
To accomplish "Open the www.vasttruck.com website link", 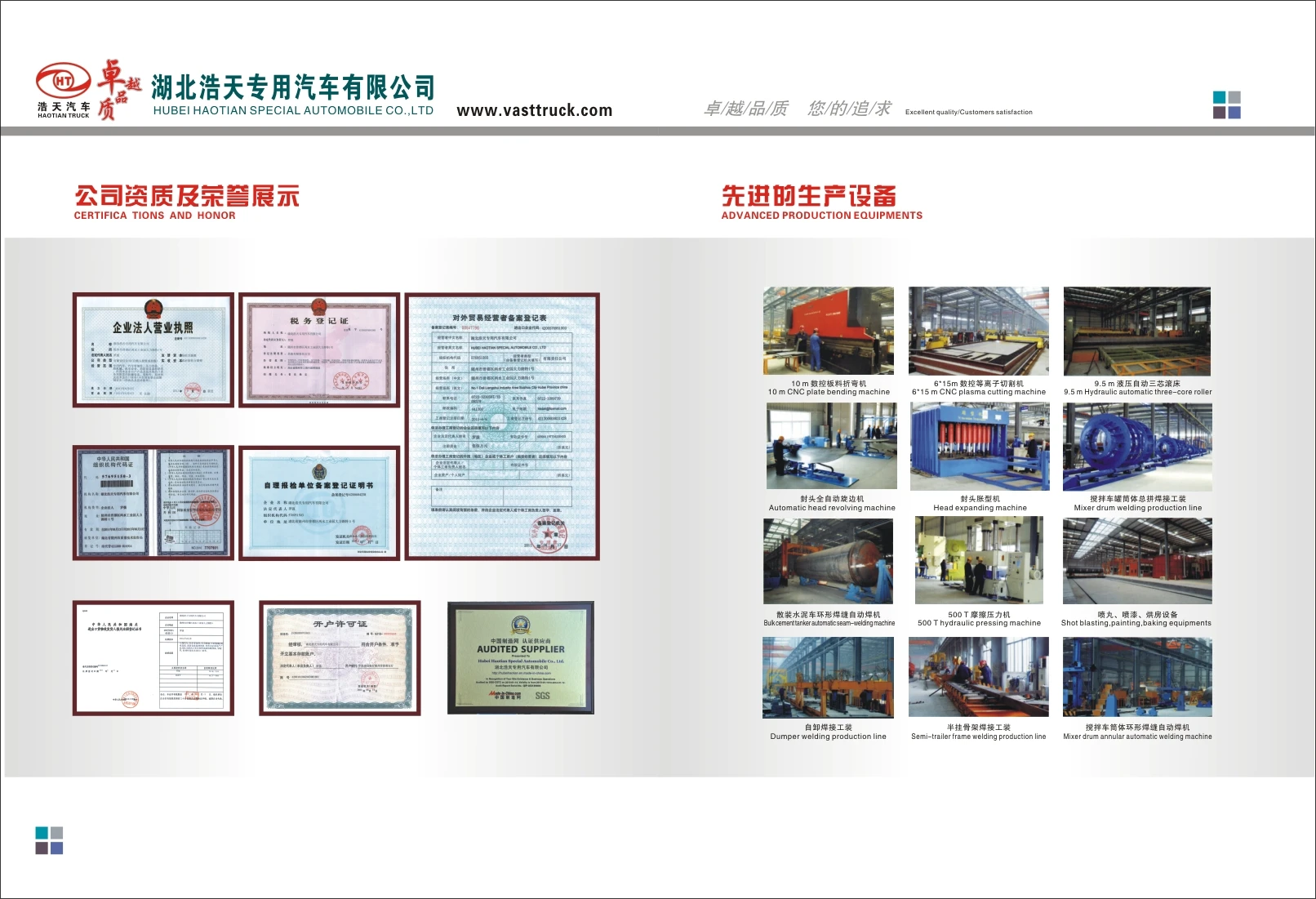I will coord(534,111).
